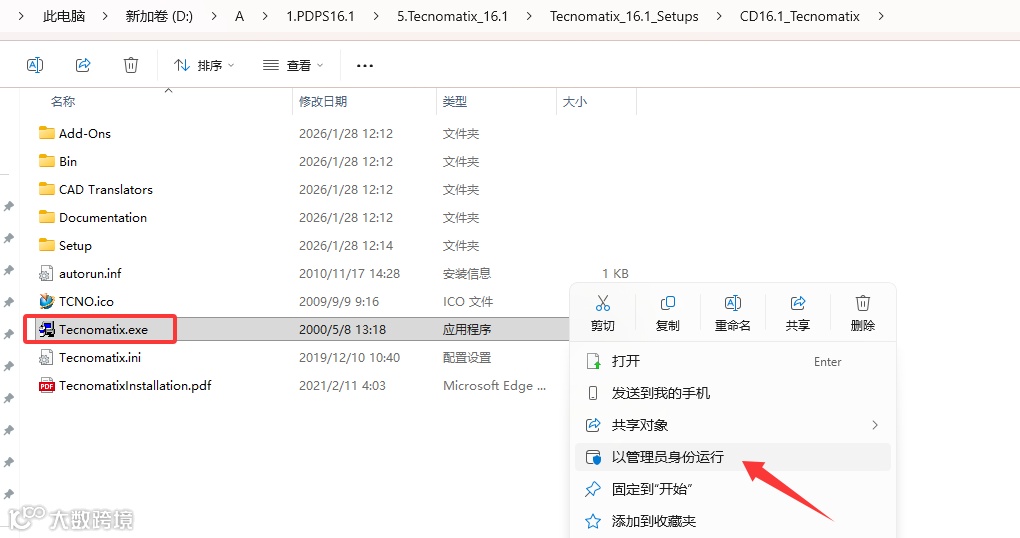Image resolution: width=1020 pixels, height=538 pixels.
Task: Select the Tecnomatix.ini file
Action: (100, 357)
